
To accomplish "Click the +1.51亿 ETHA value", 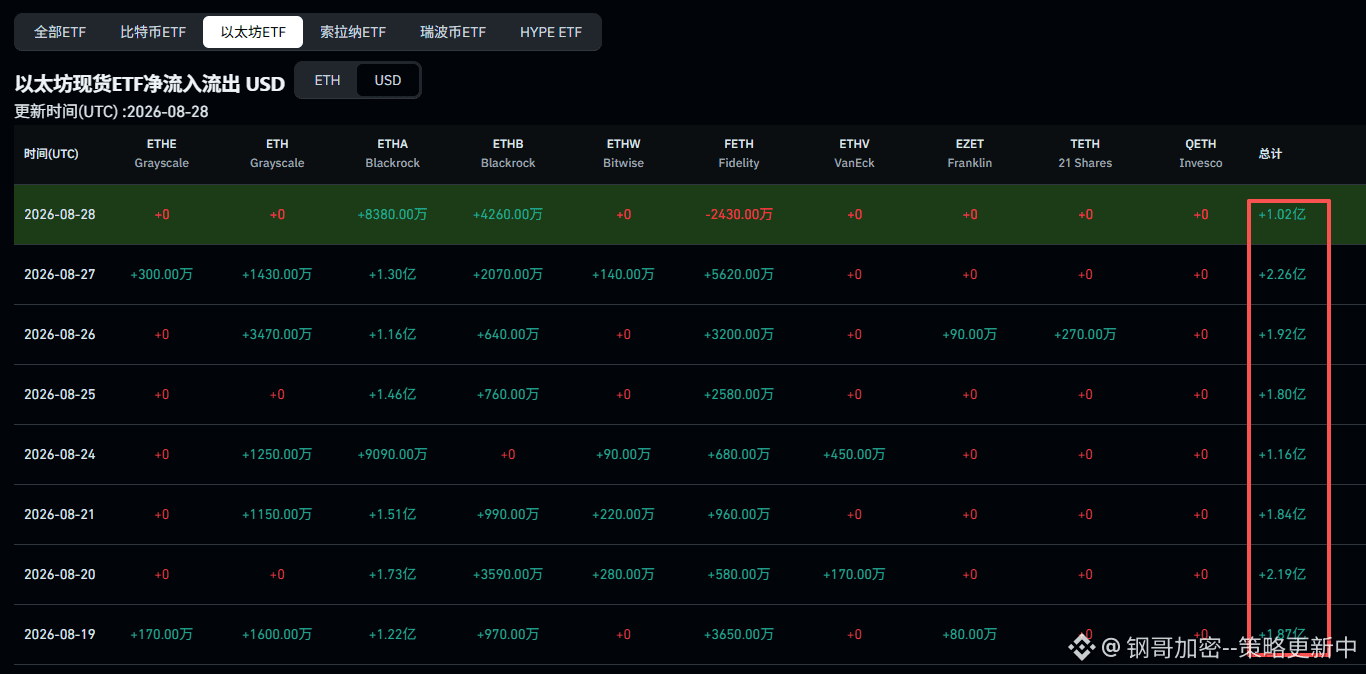I will 393,514.
